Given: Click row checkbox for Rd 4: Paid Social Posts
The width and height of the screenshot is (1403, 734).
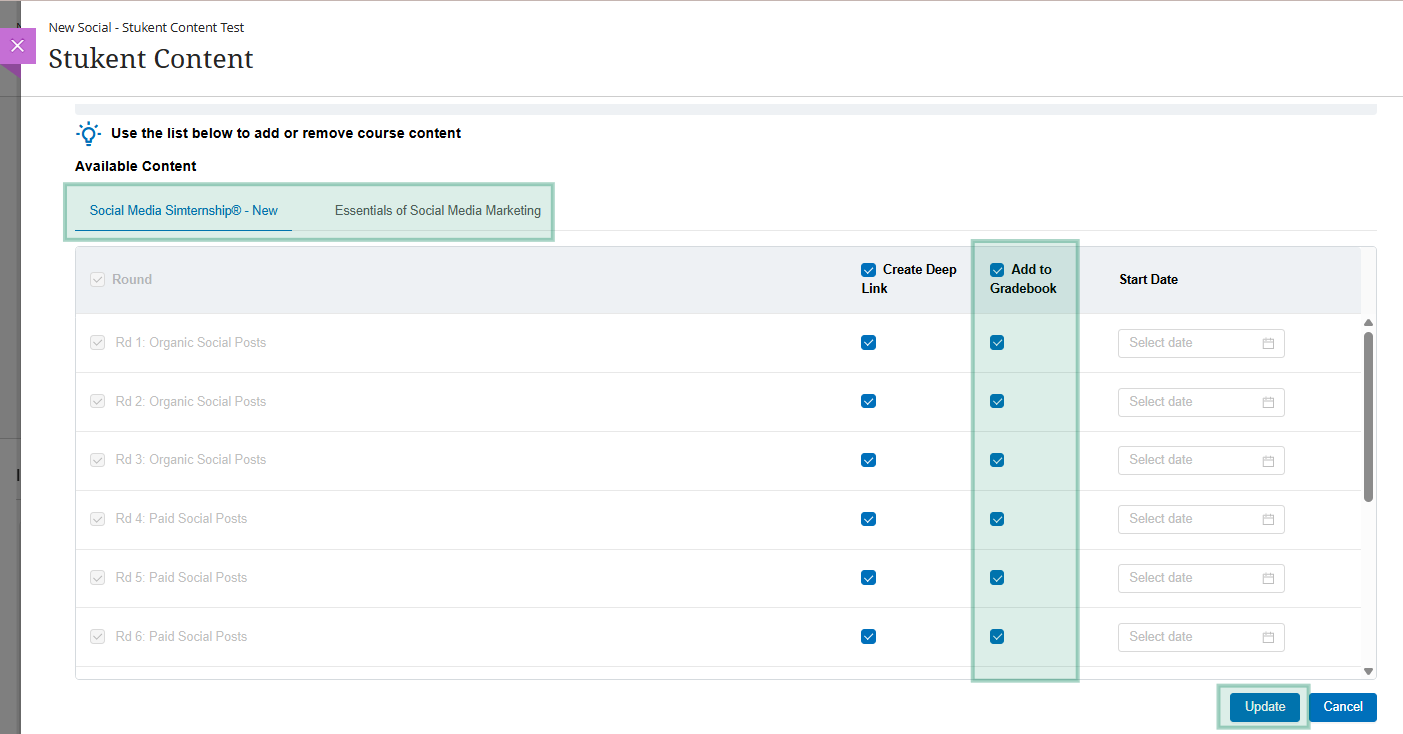Looking at the screenshot, I should [x=98, y=519].
